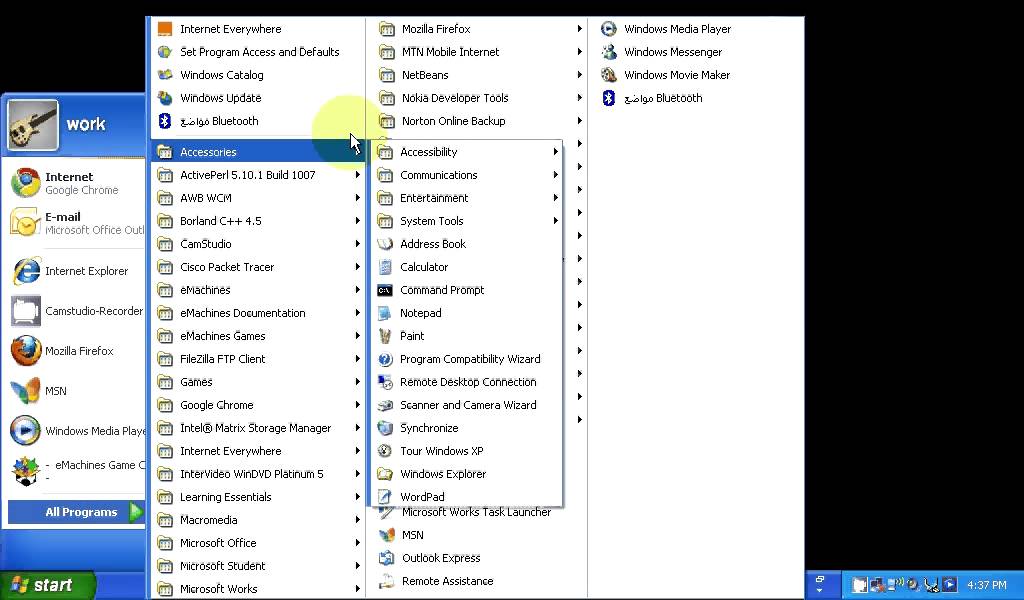Expand Borland C++ 4.5 program group
The height and width of the screenshot is (600, 1024).
tap(257, 221)
